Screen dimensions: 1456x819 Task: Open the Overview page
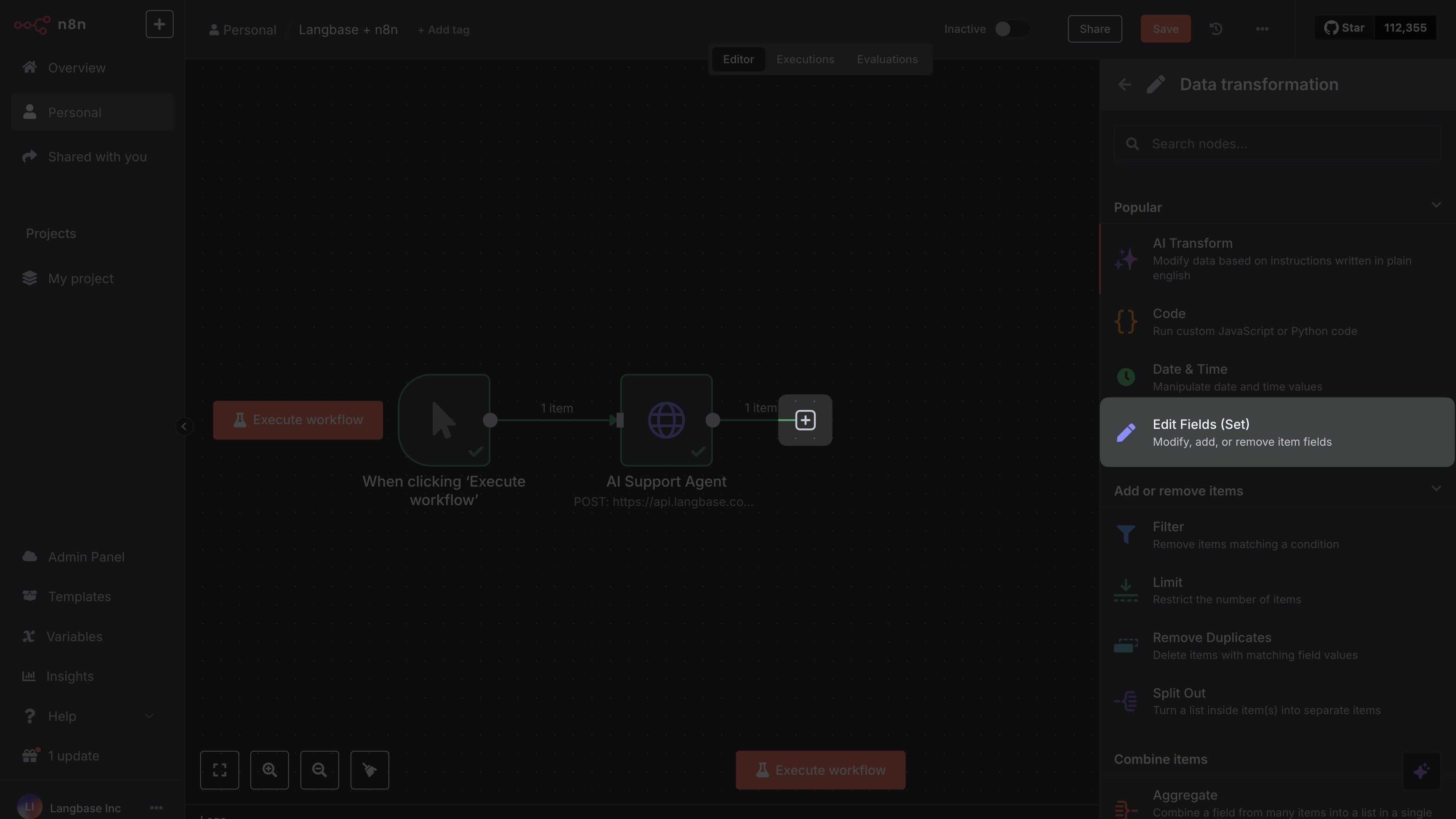[92, 68]
